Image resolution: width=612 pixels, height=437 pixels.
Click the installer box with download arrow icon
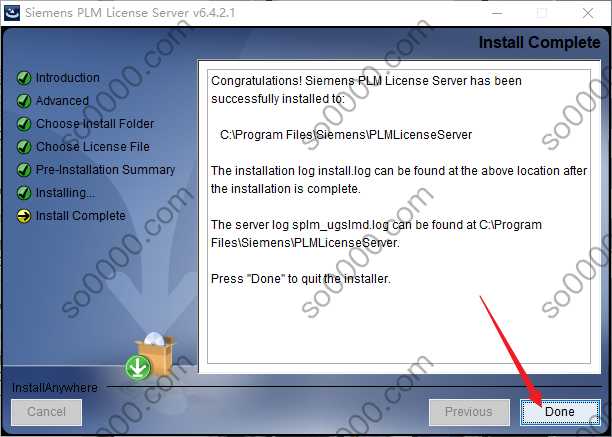(x=151, y=356)
